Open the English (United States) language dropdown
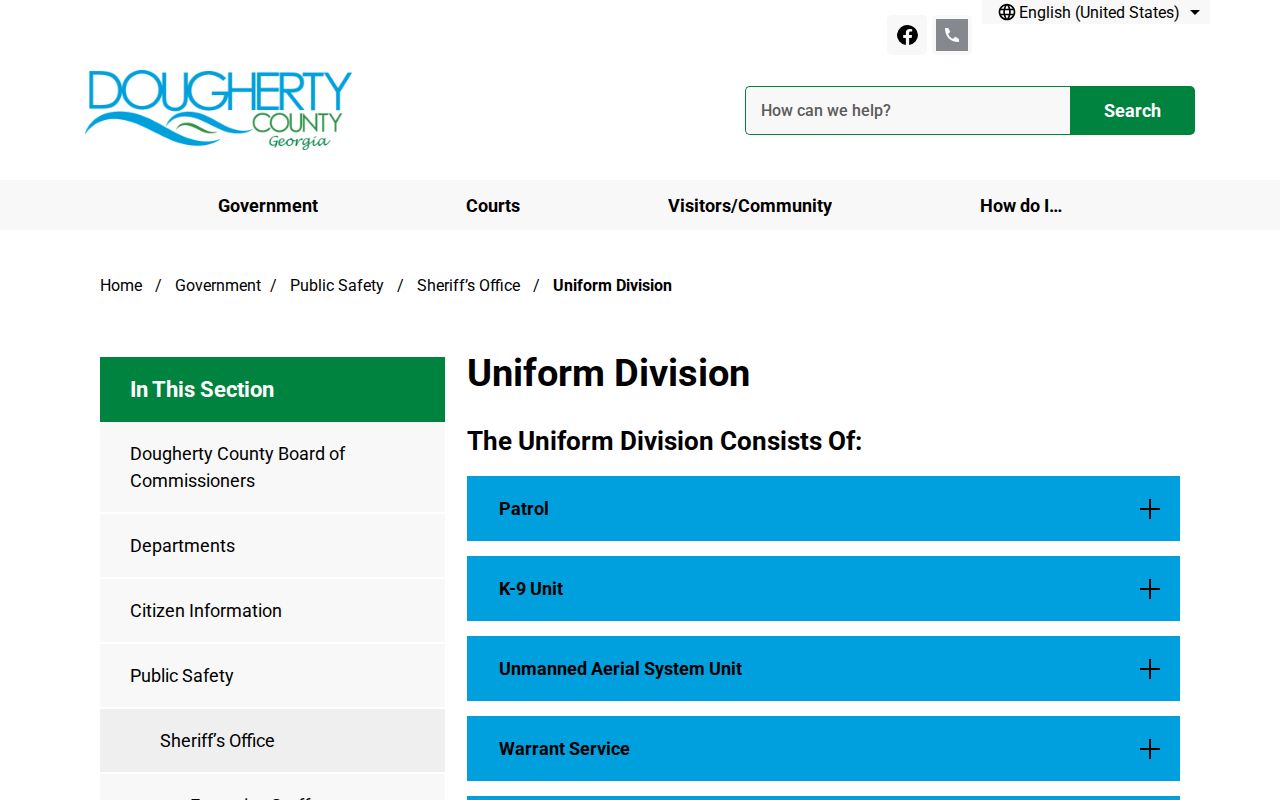 [1098, 12]
